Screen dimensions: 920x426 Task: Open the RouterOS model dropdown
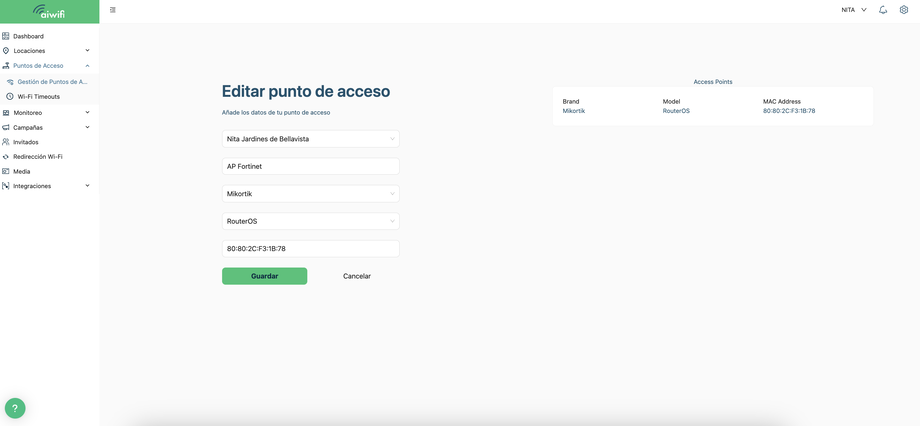coord(310,221)
